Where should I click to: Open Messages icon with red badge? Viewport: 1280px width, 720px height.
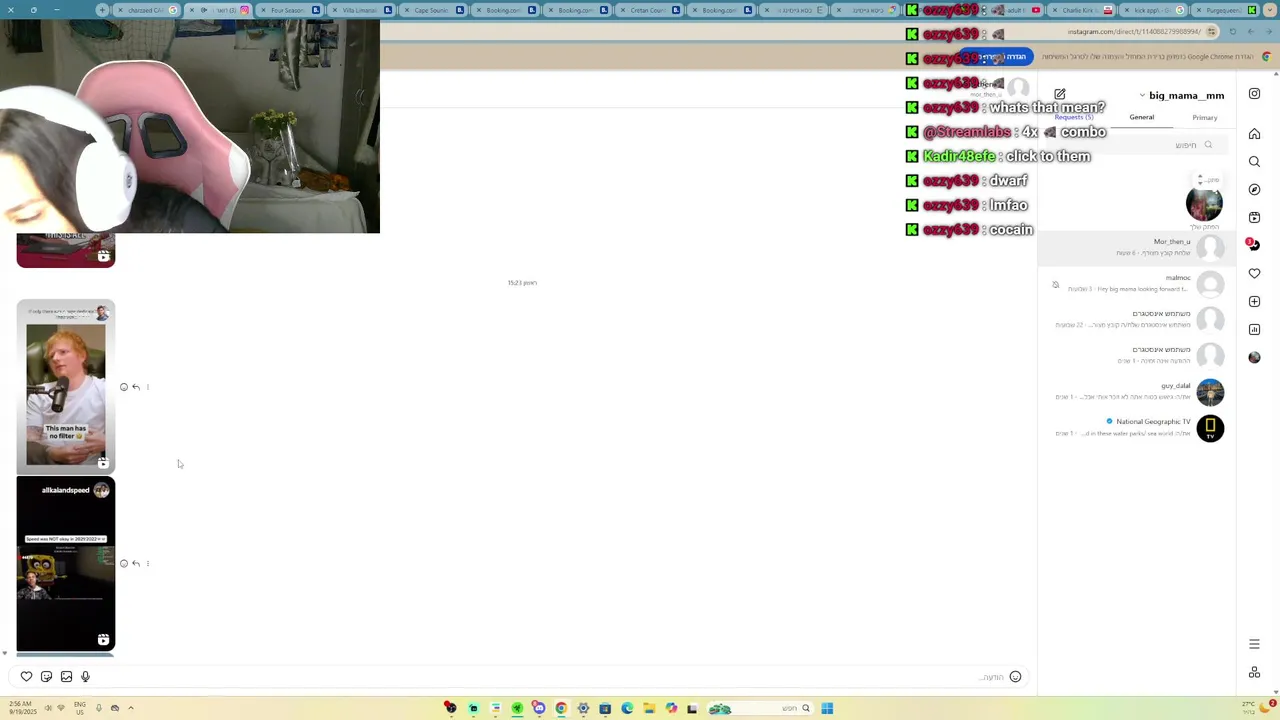pyautogui.click(x=1253, y=245)
